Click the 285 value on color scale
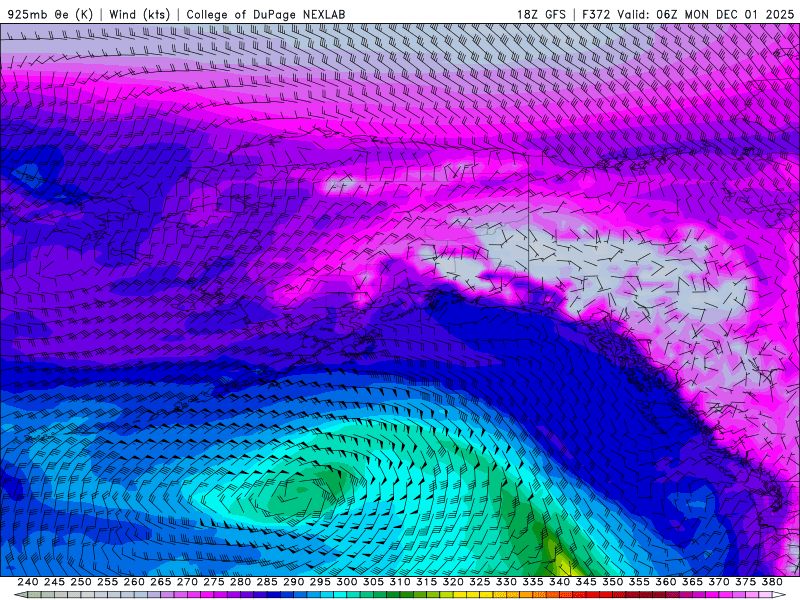Screen dimensions: 800x600 pos(267,582)
